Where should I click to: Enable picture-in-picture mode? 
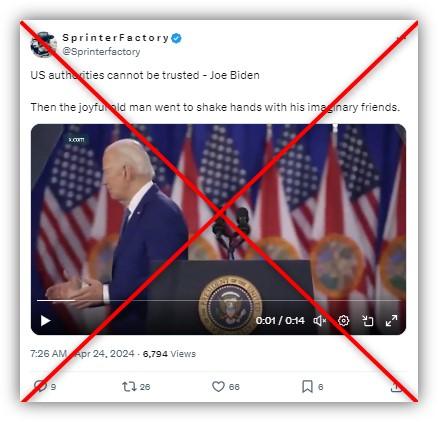click(x=368, y=321)
